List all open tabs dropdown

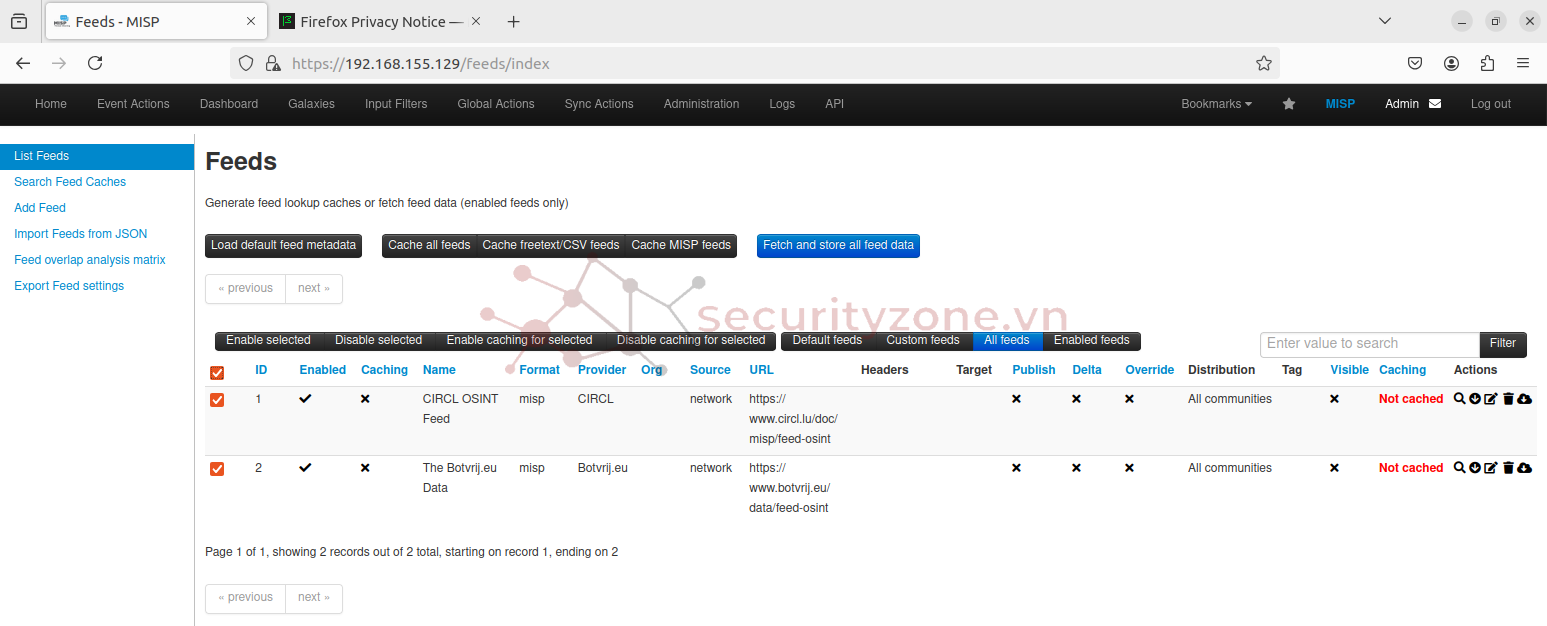click(1385, 21)
